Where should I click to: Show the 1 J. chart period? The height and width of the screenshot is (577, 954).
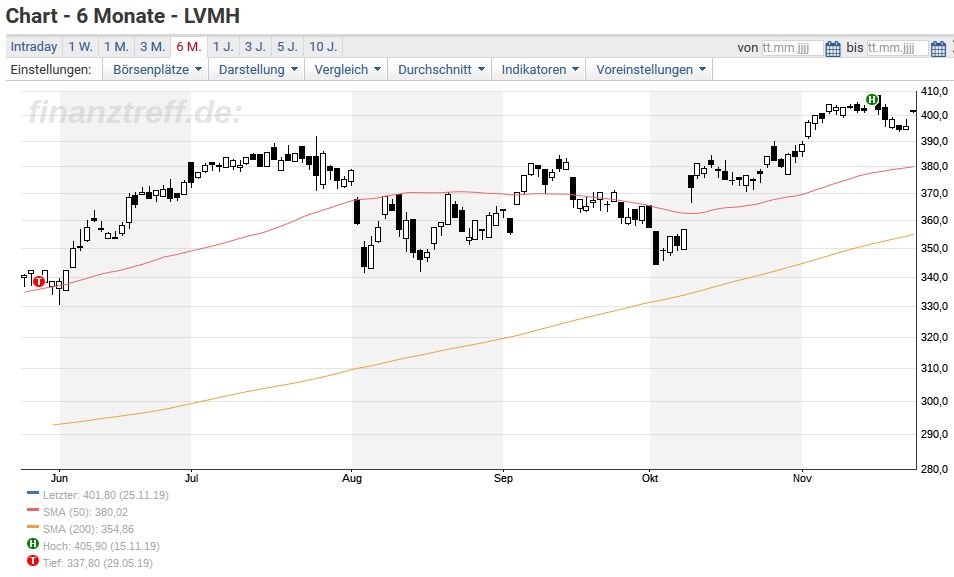tap(223, 47)
